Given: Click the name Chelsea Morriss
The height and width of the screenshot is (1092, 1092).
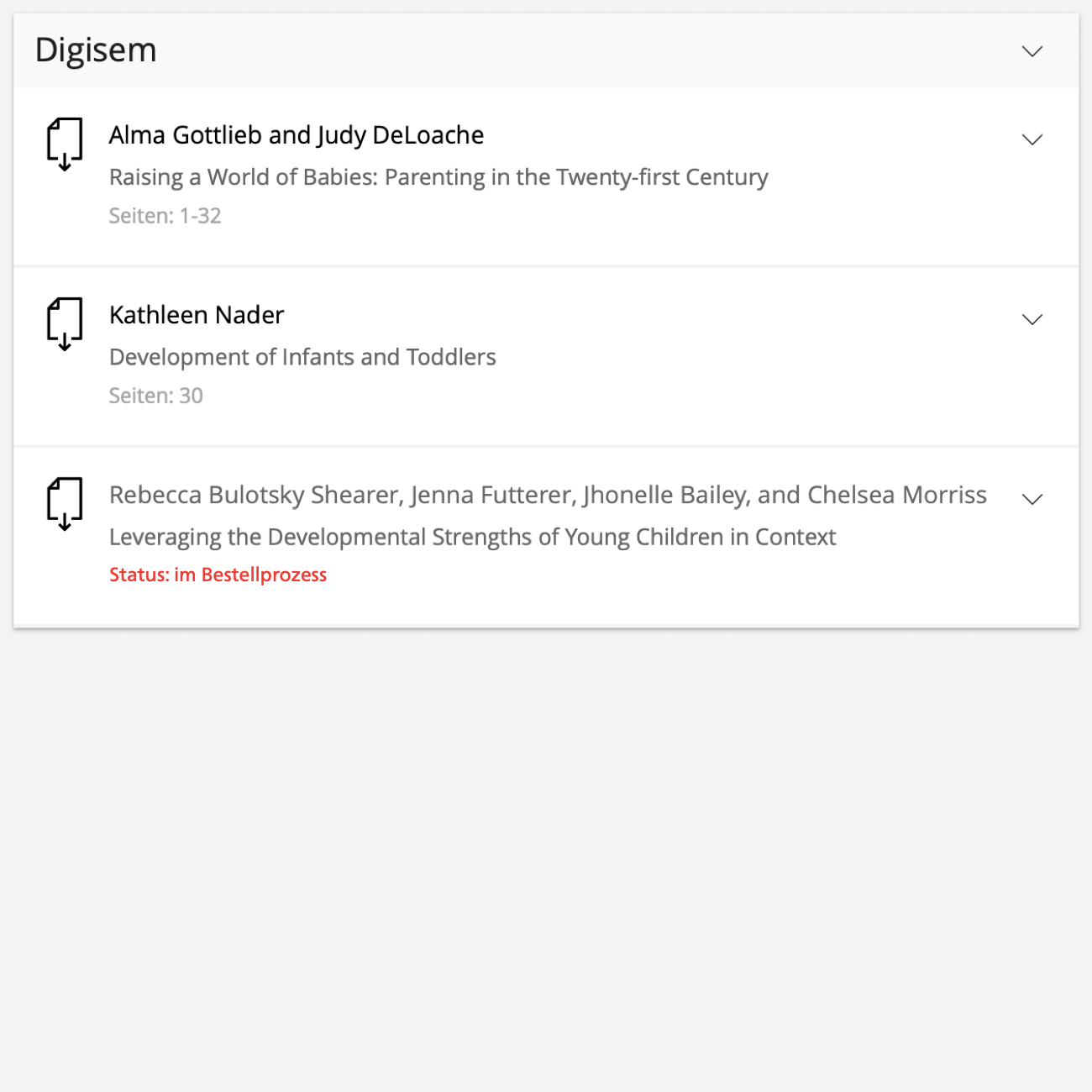Looking at the screenshot, I should pyautogui.click(x=896, y=495).
